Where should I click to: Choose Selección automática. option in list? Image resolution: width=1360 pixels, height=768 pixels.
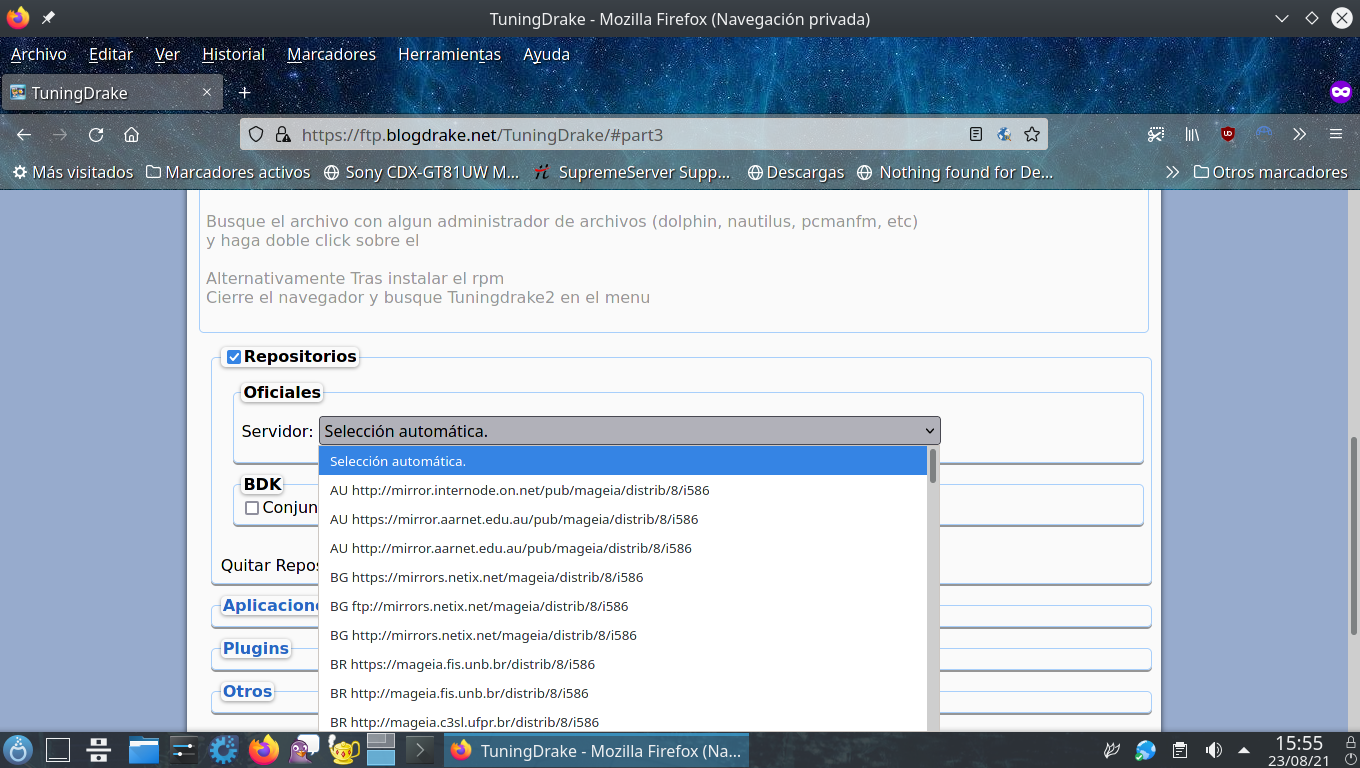[x=623, y=461]
